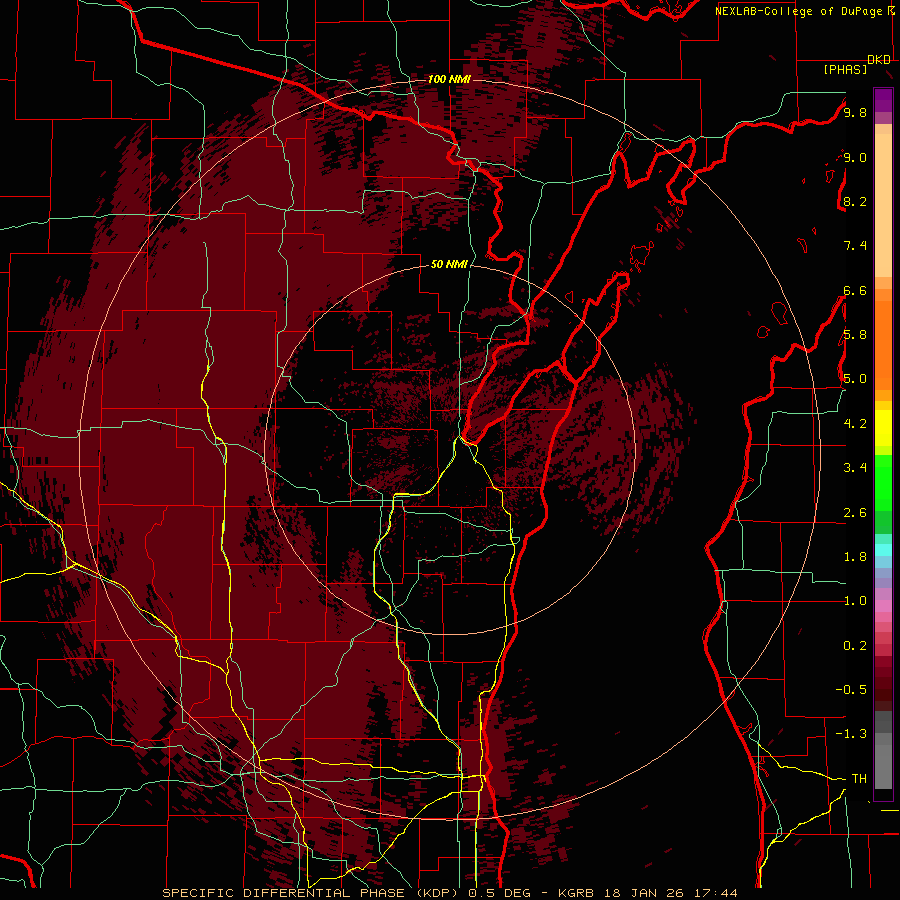Viewport: 900px width, 900px height.
Task: Select the 2.6 legend value
Action: [x=855, y=513]
